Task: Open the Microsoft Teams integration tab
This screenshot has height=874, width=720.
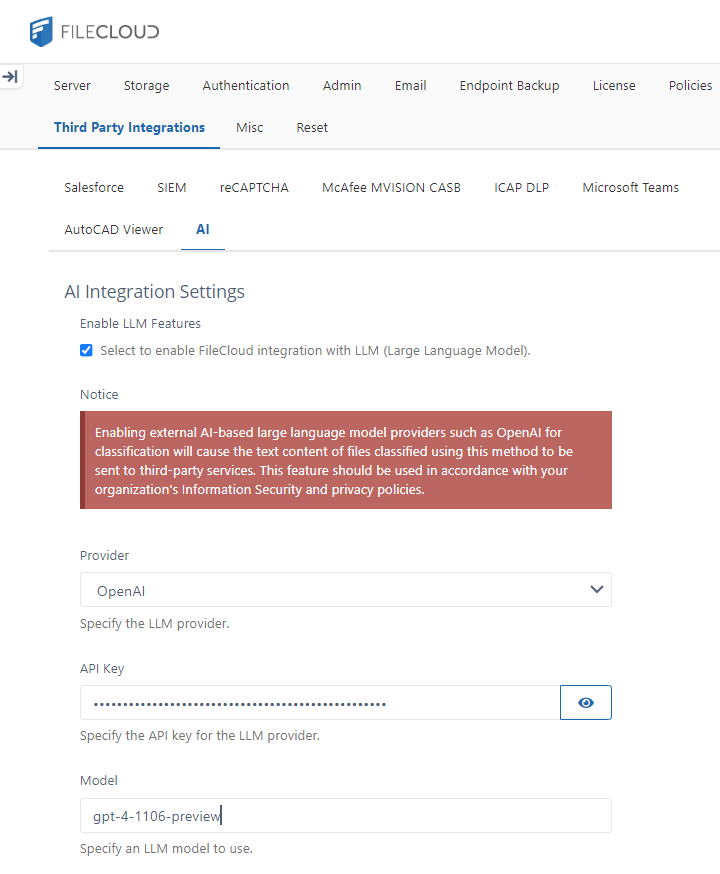Action: (x=630, y=188)
